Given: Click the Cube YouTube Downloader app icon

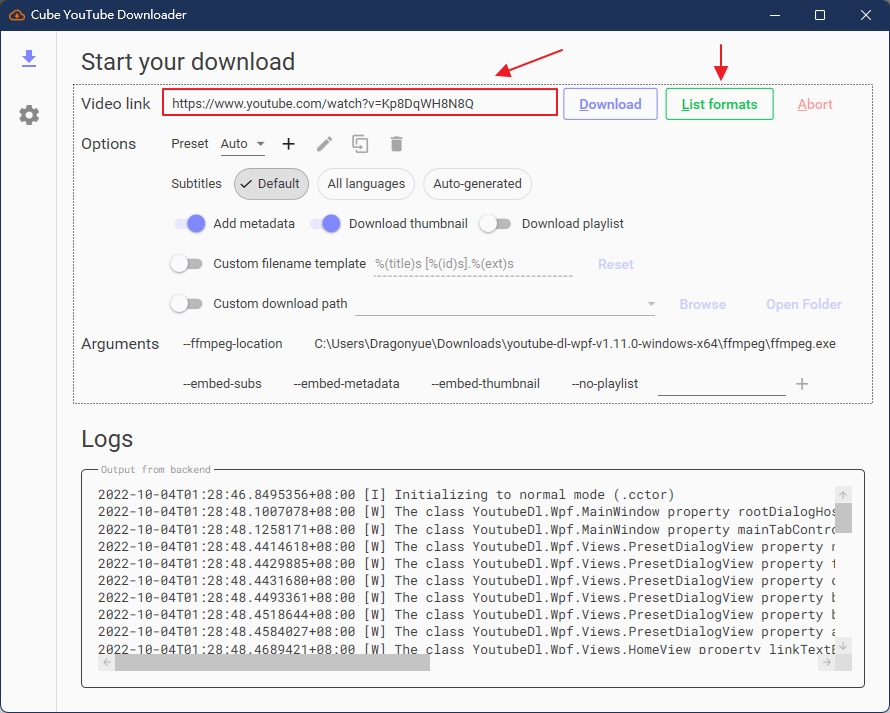Looking at the screenshot, I should pyautogui.click(x=17, y=15).
